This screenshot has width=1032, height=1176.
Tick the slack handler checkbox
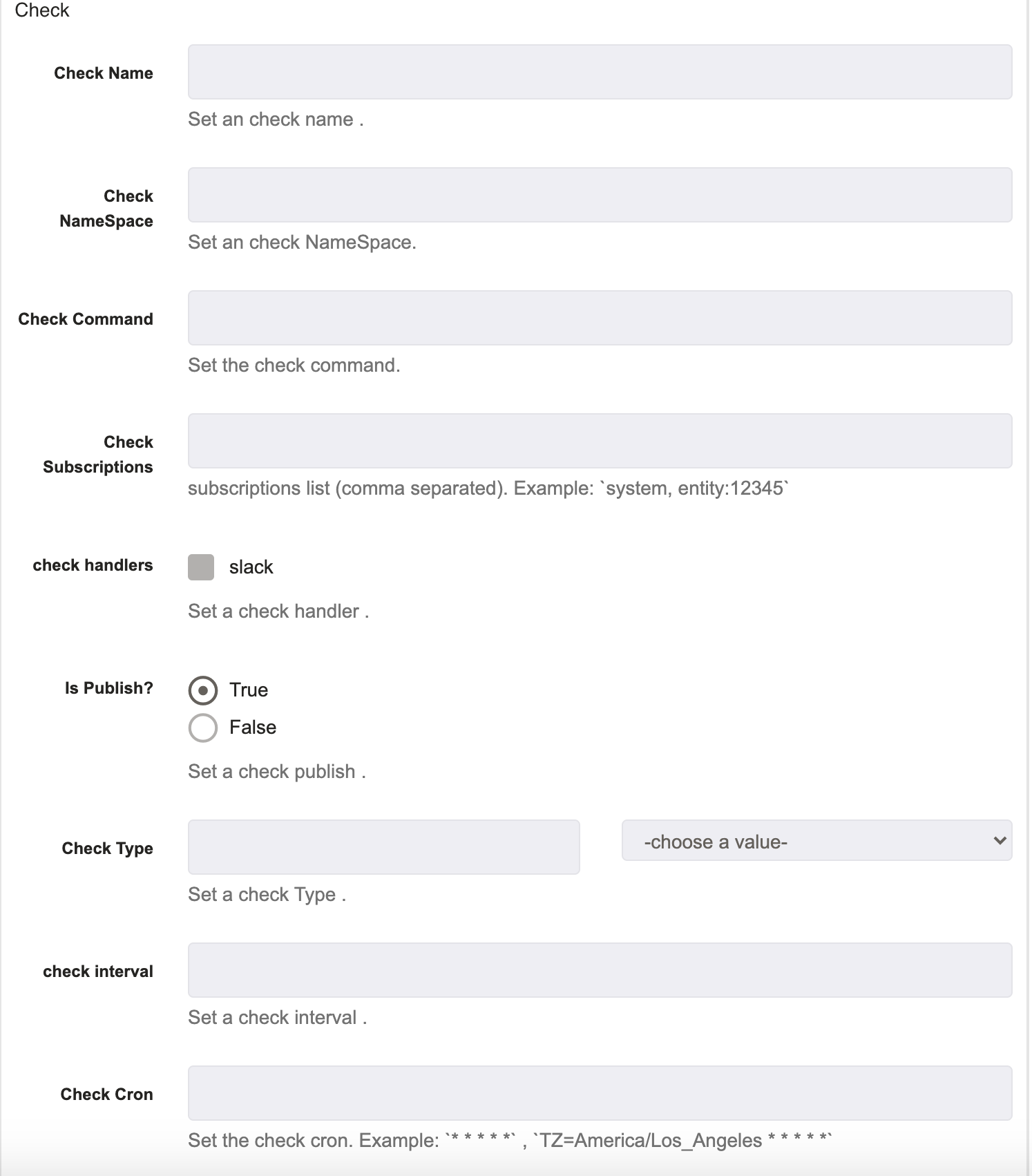tap(201, 567)
